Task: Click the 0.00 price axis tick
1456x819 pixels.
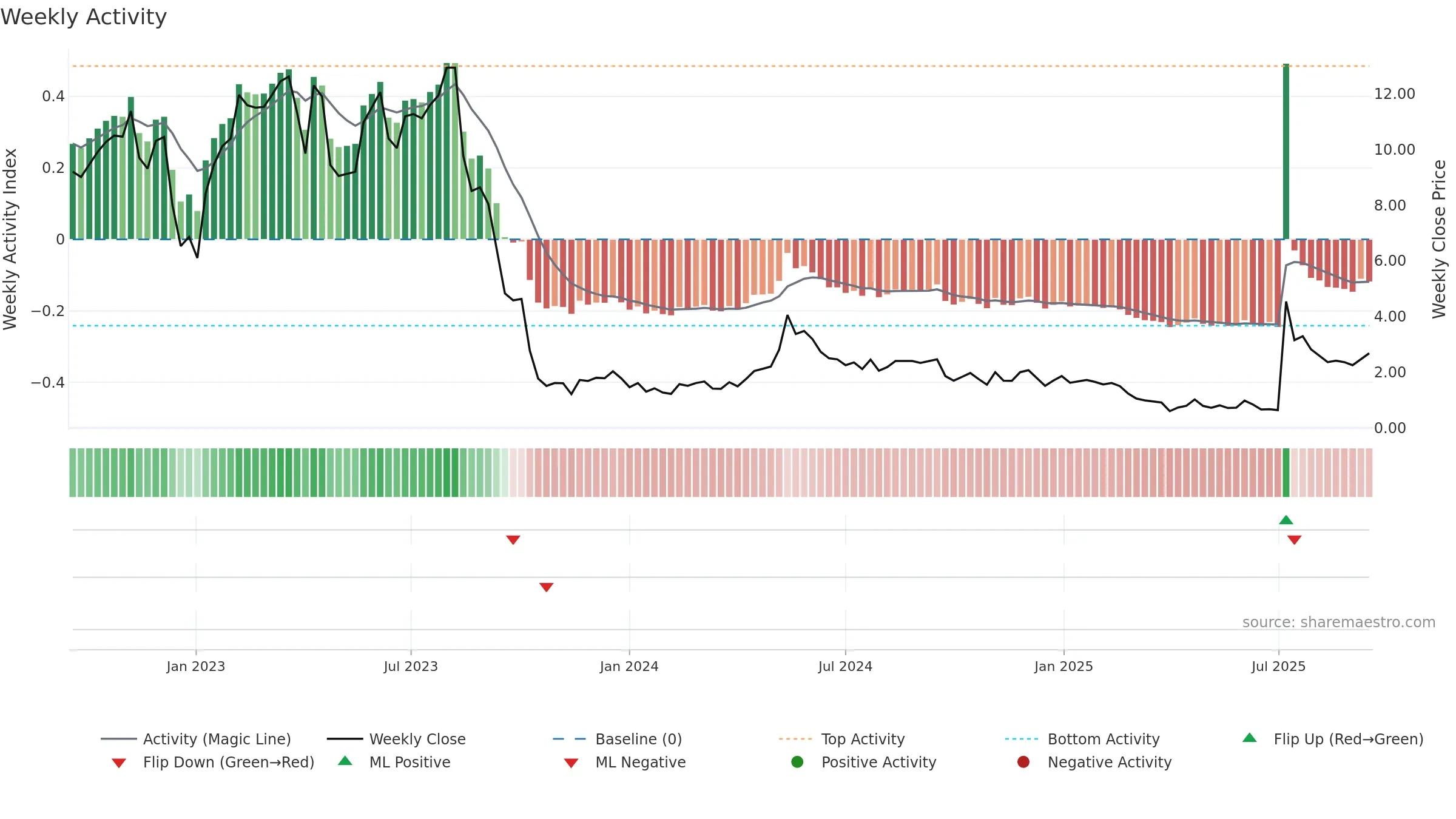Action: 1390,428
